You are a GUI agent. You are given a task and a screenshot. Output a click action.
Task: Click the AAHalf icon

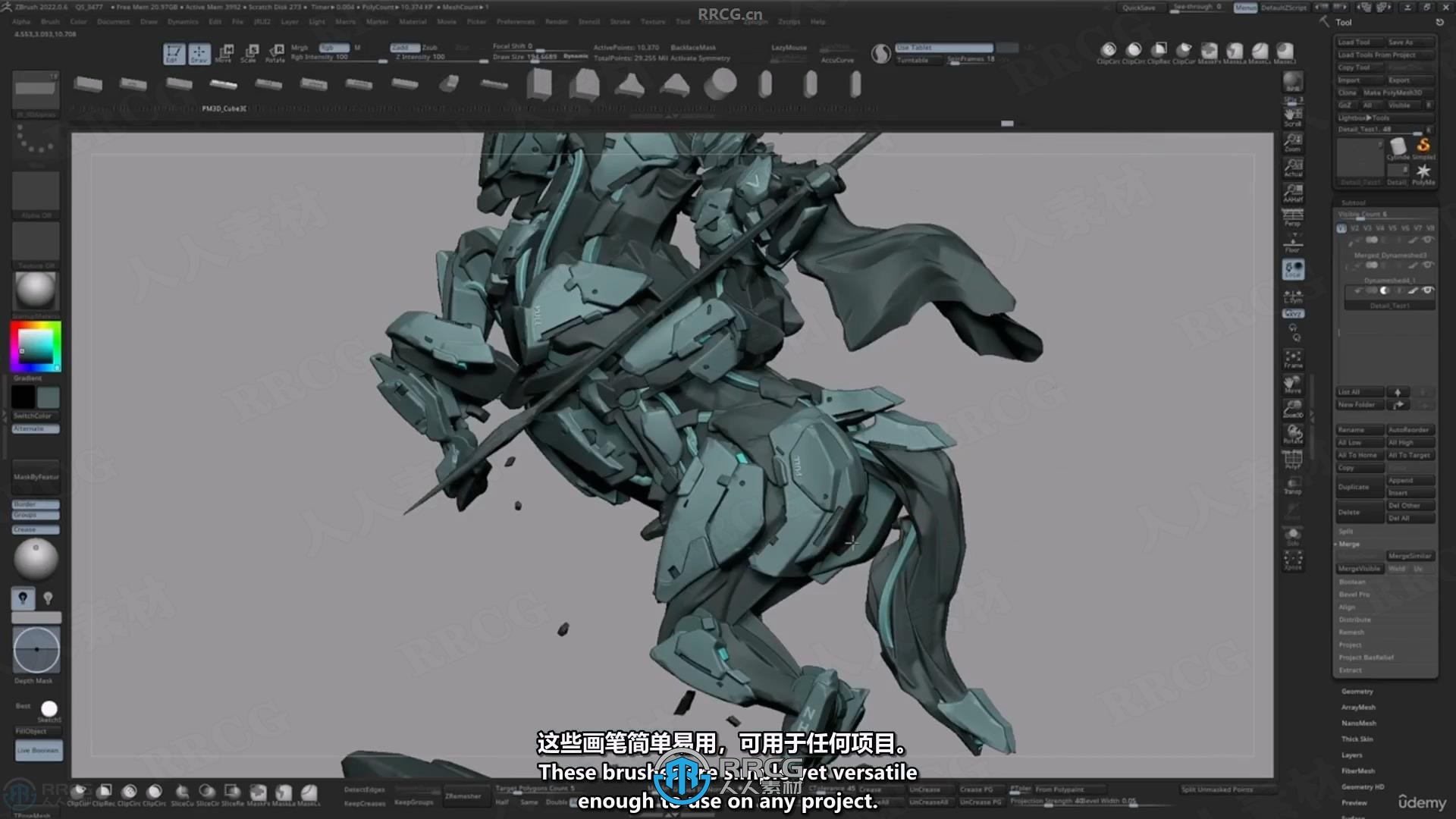(1293, 193)
